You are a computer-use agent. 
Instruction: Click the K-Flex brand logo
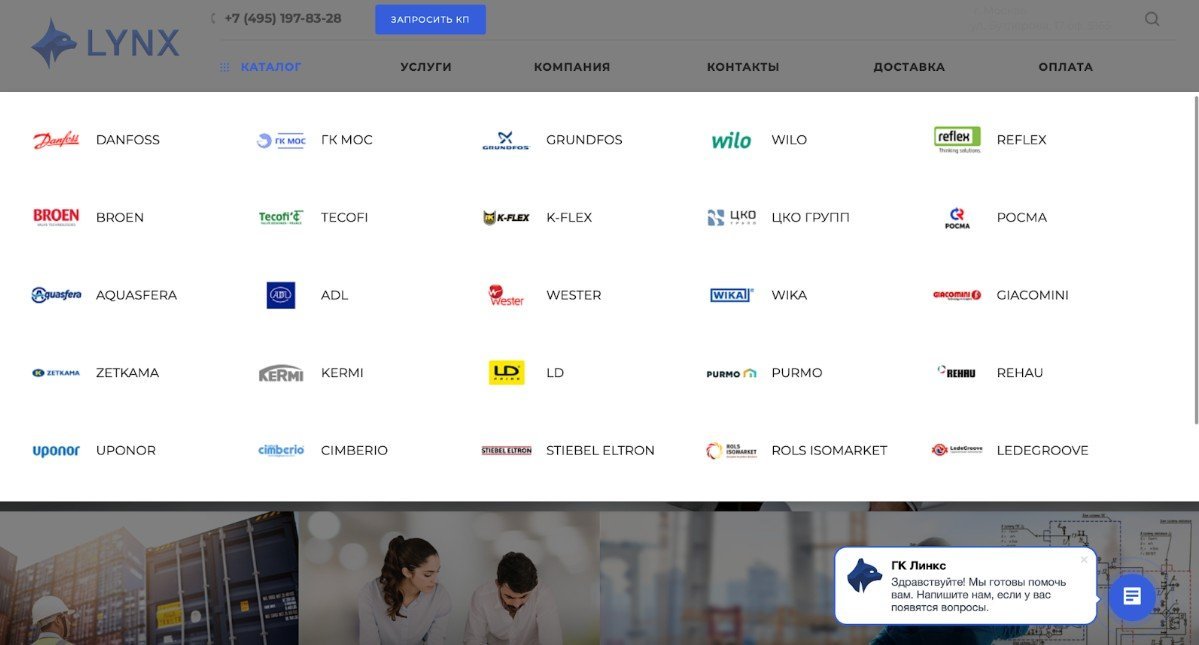coord(506,218)
